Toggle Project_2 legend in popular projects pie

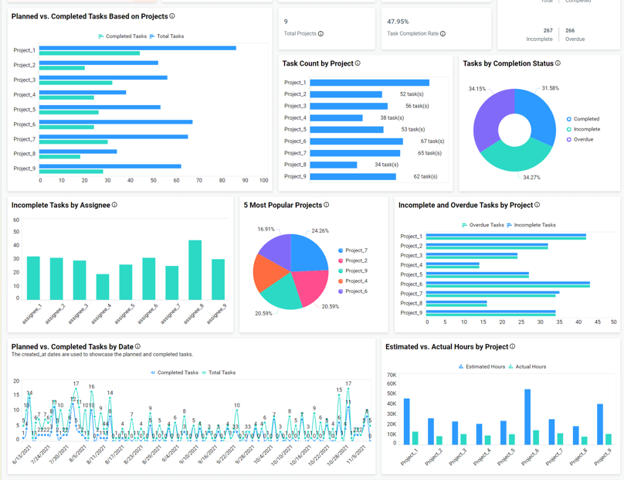(353, 261)
